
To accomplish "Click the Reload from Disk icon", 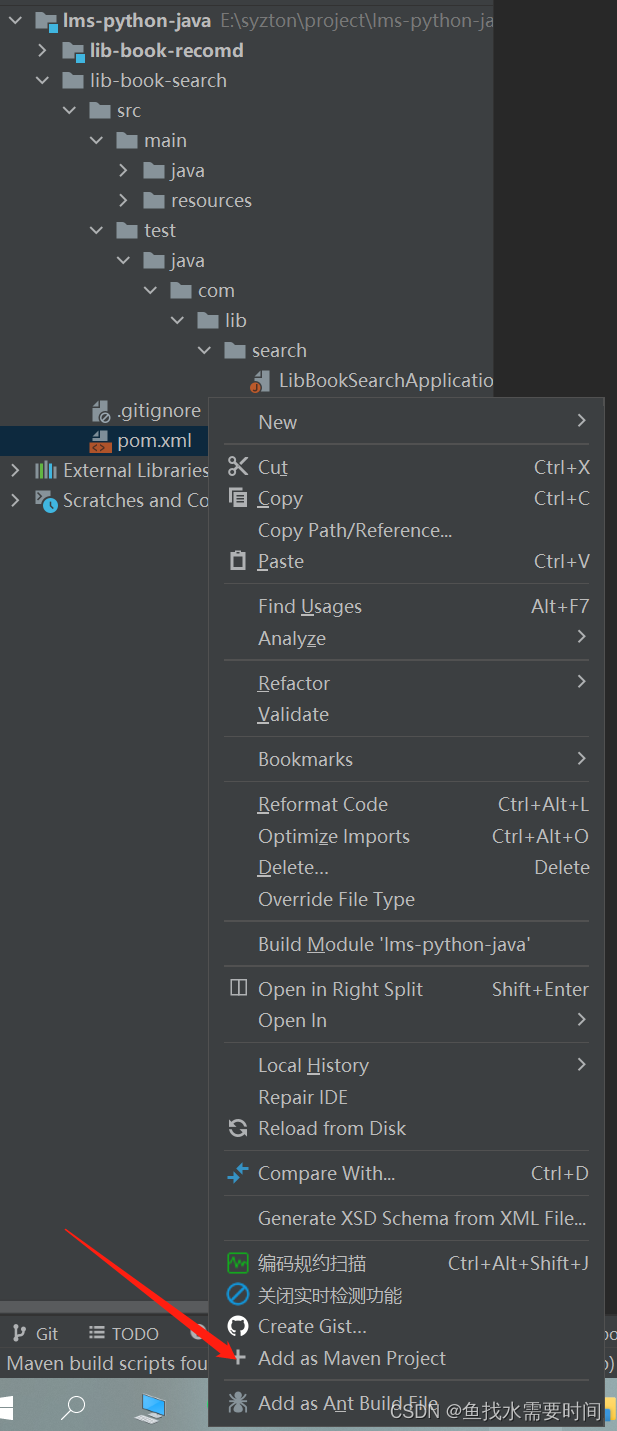I will tap(238, 1128).
